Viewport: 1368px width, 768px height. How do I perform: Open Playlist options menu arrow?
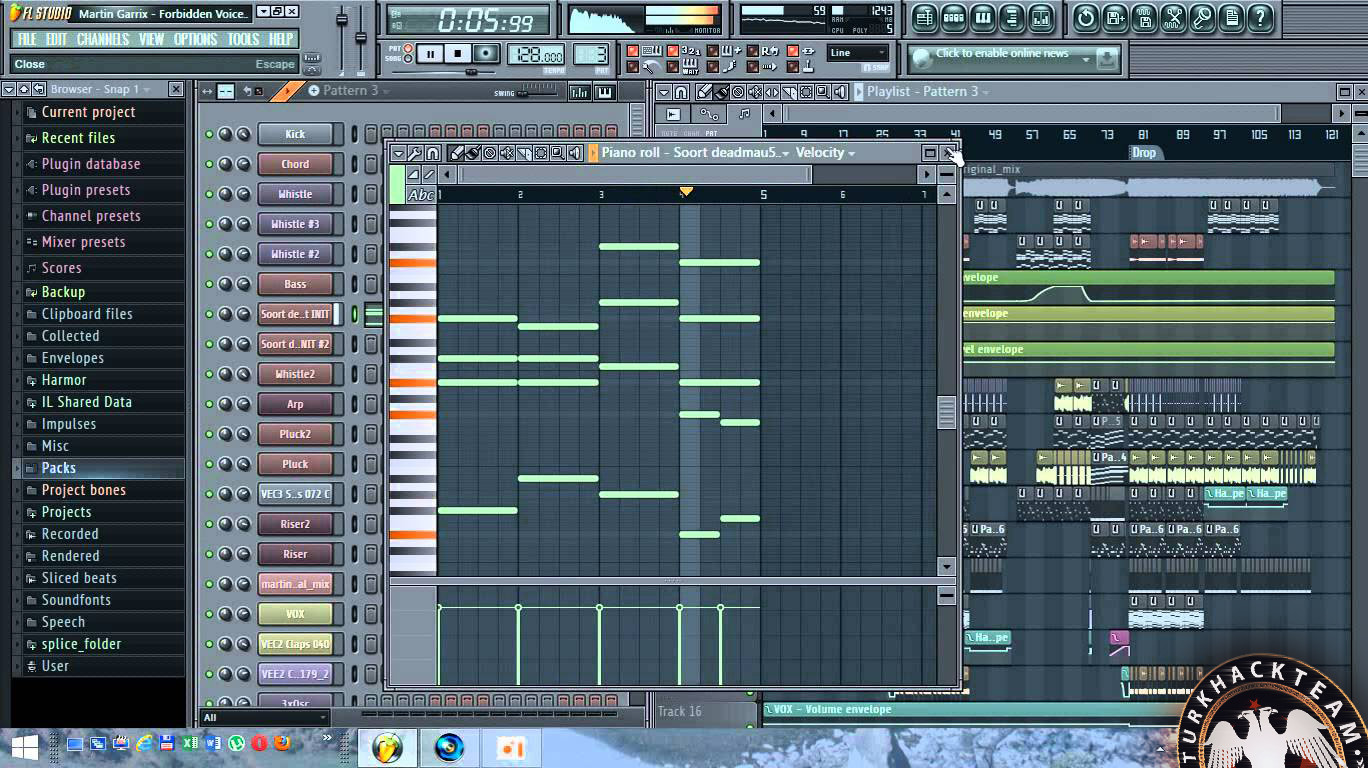663,92
